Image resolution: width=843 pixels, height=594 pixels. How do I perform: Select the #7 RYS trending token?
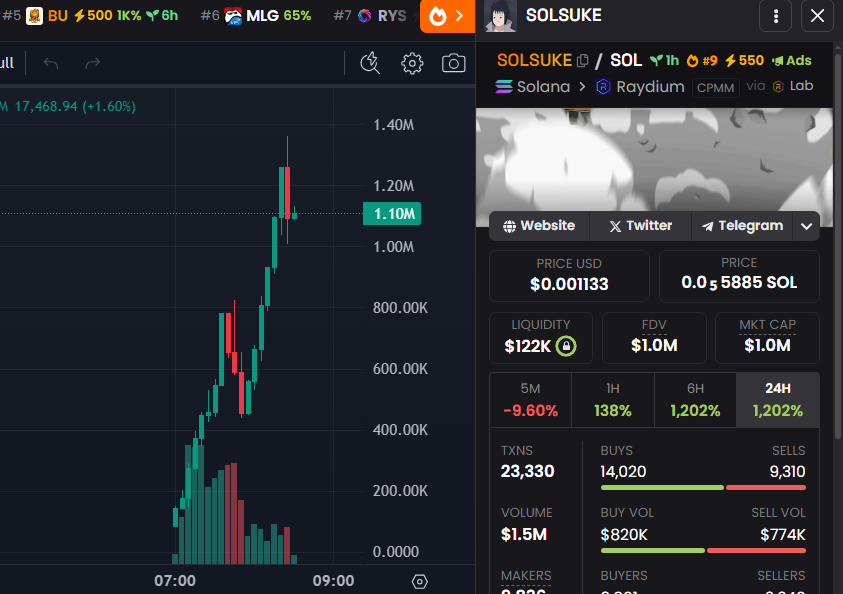370,16
